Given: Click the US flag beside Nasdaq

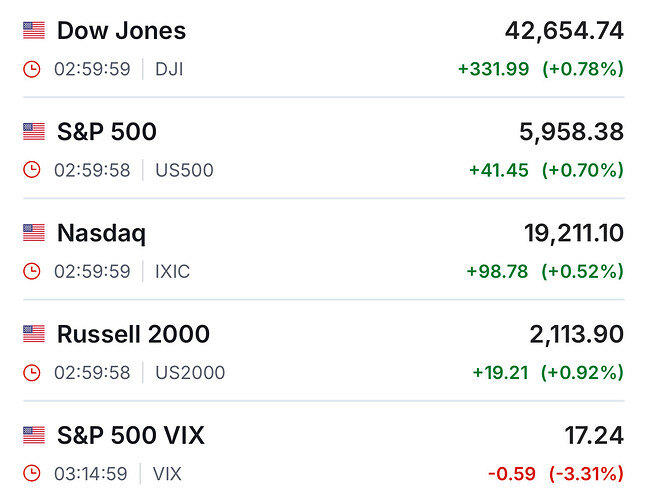Looking at the screenshot, I should click(34, 234).
